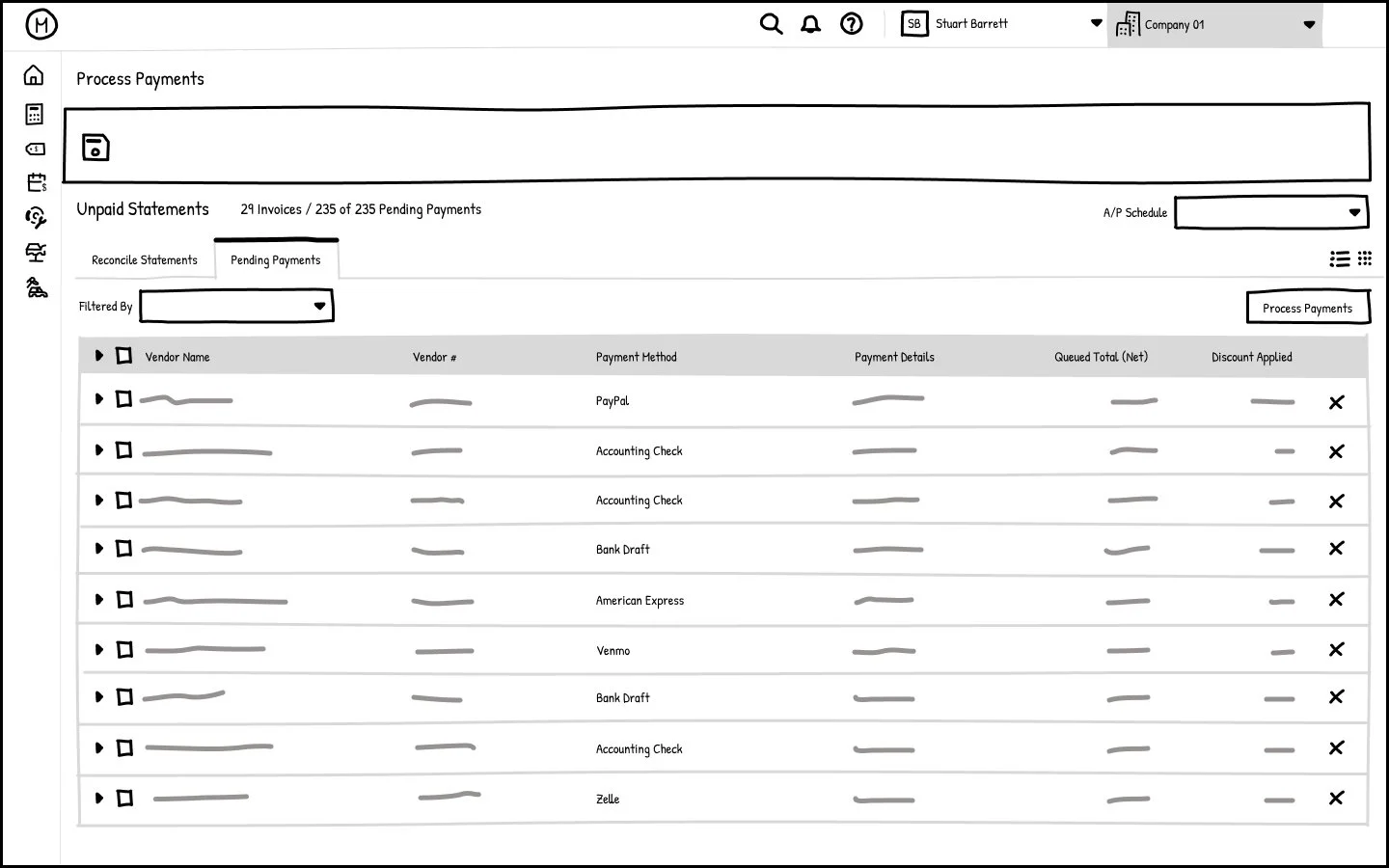The width and height of the screenshot is (1389, 868).
Task: Check the PayPal row checkbox
Action: pos(123,399)
